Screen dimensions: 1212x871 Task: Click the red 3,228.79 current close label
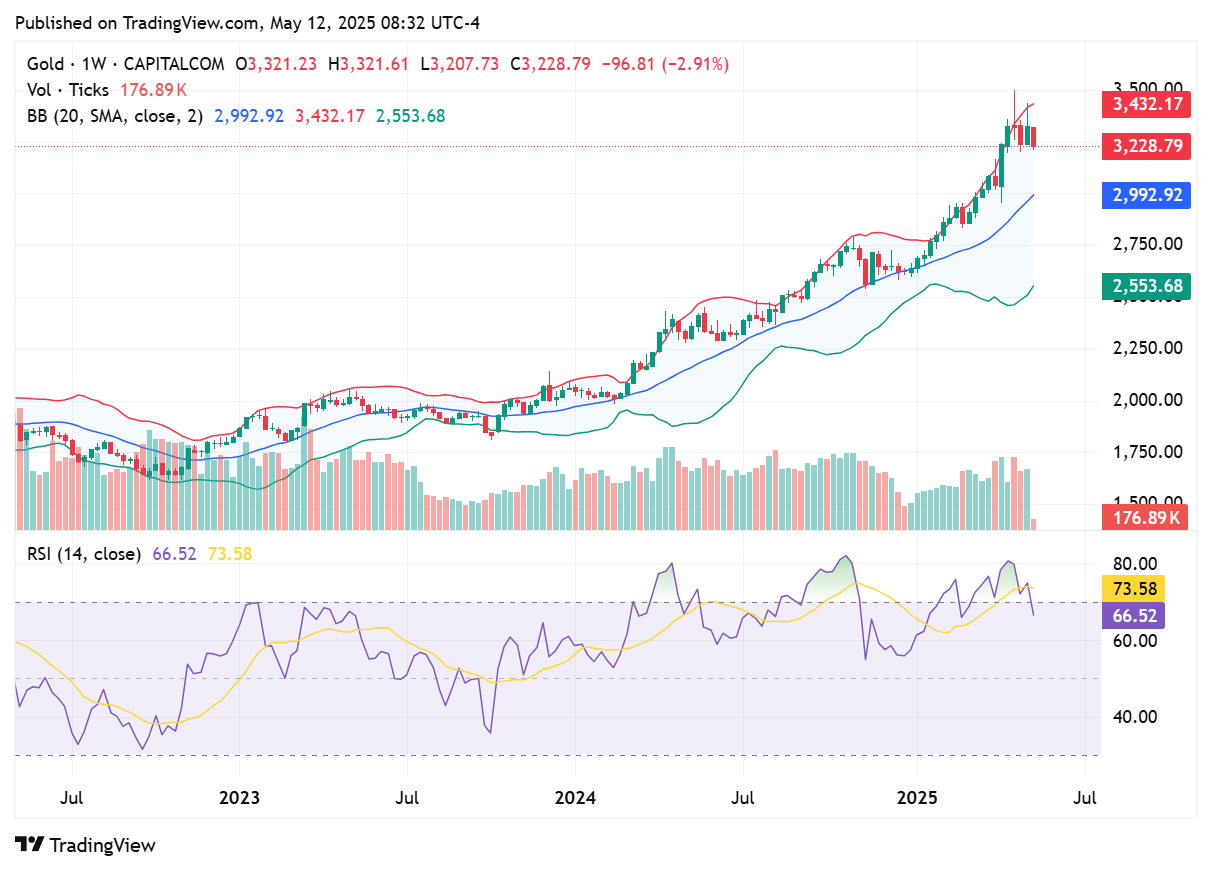coord(1146,147)
